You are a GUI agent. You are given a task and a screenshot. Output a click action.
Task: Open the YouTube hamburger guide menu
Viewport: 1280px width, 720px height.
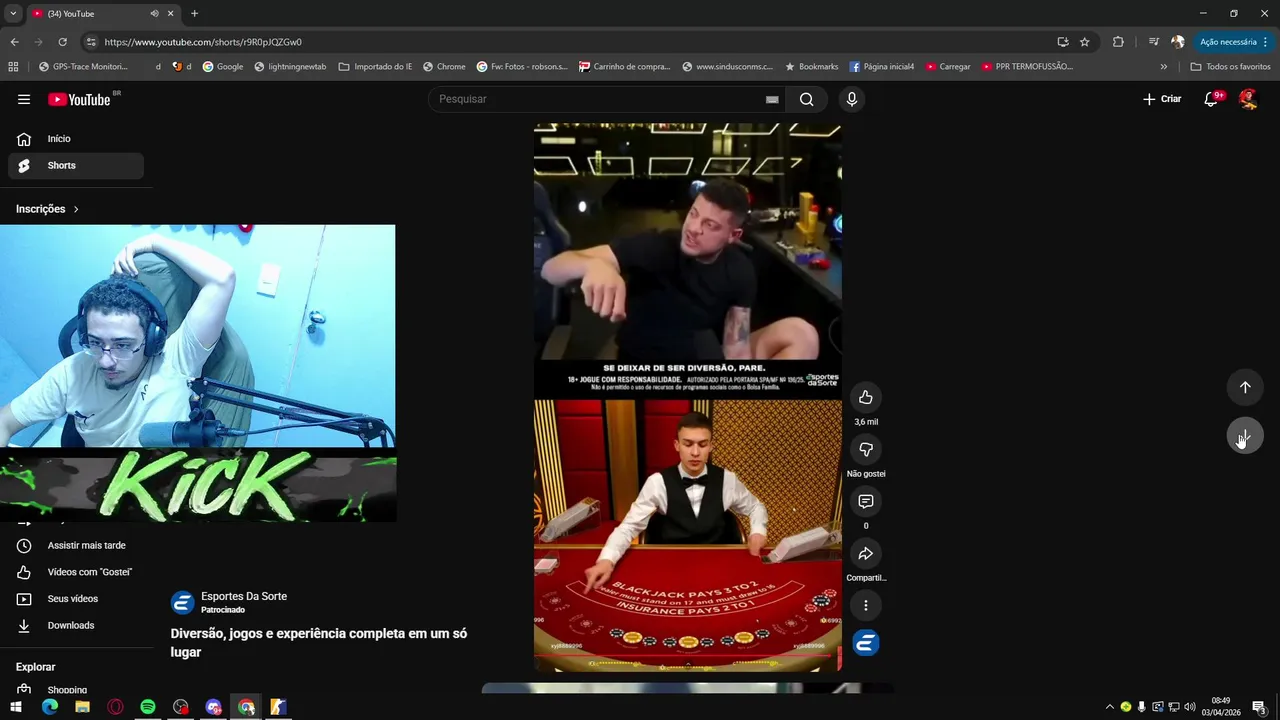(24, 99)
